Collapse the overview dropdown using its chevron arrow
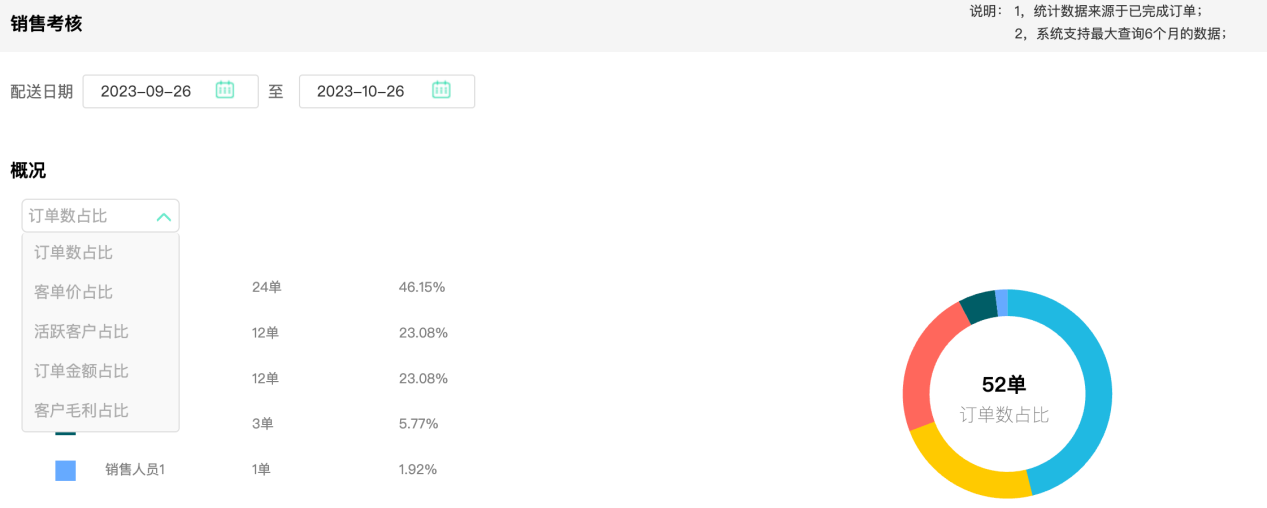 coord(164,216)
